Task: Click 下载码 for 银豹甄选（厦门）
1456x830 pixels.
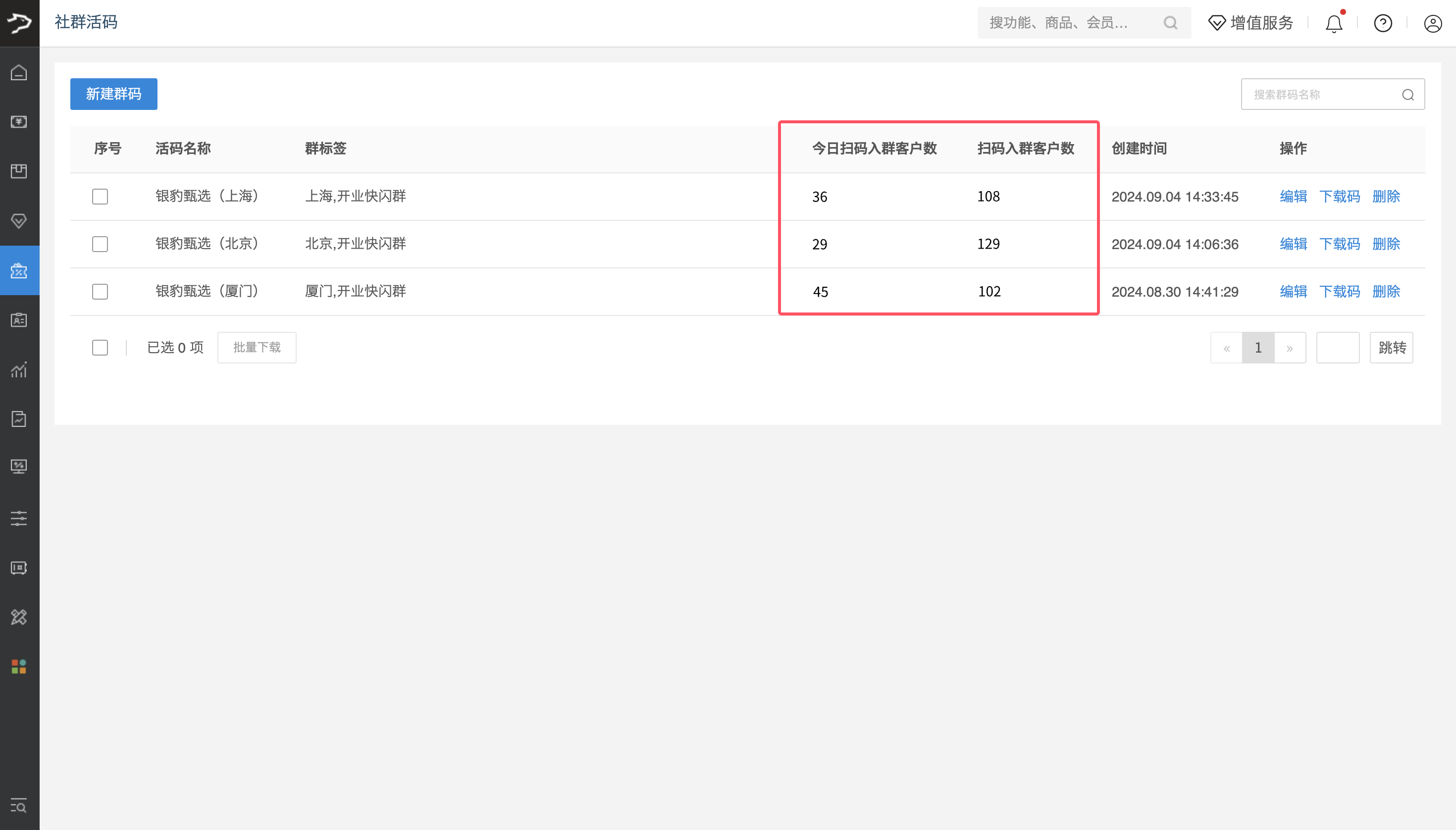Action: coord(1339,292)
